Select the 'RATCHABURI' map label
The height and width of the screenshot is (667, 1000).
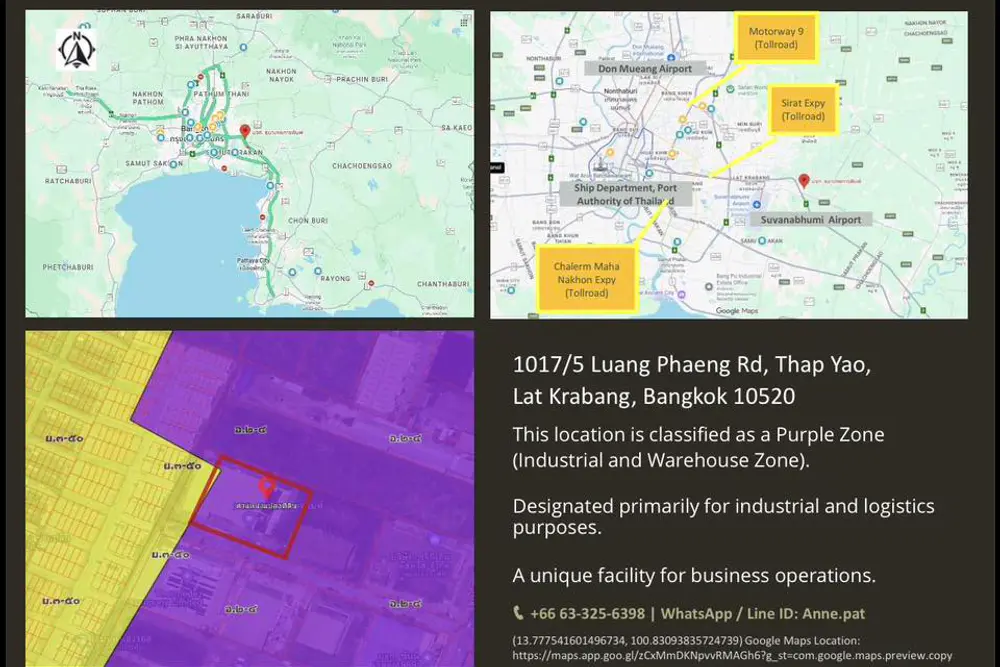coord(68,181)
